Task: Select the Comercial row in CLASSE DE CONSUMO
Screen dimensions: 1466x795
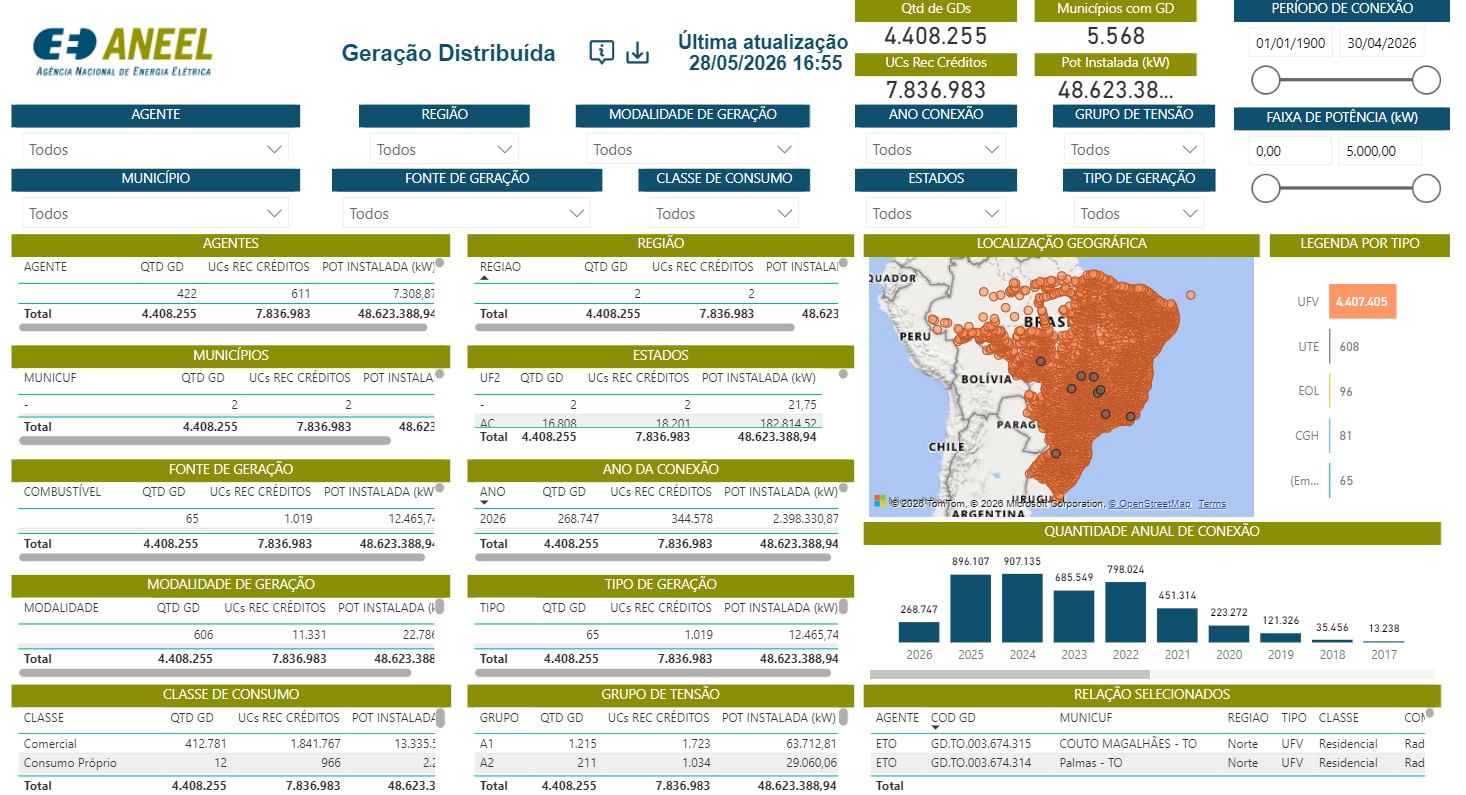Action: point(230,744)
